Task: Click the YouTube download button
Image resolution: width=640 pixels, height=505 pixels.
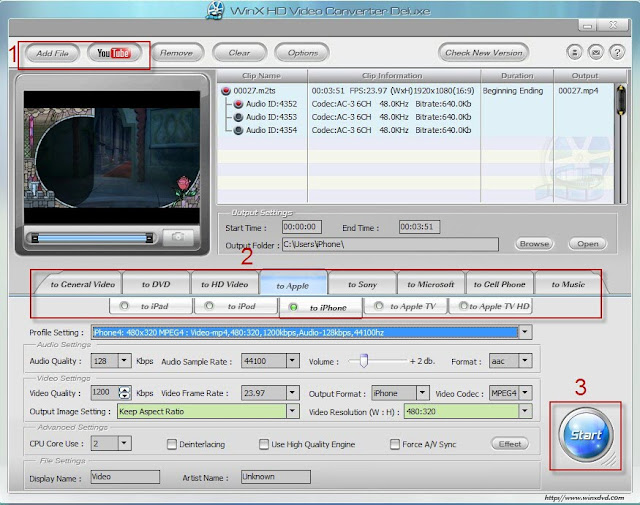Action: click(x=114, y=53)
